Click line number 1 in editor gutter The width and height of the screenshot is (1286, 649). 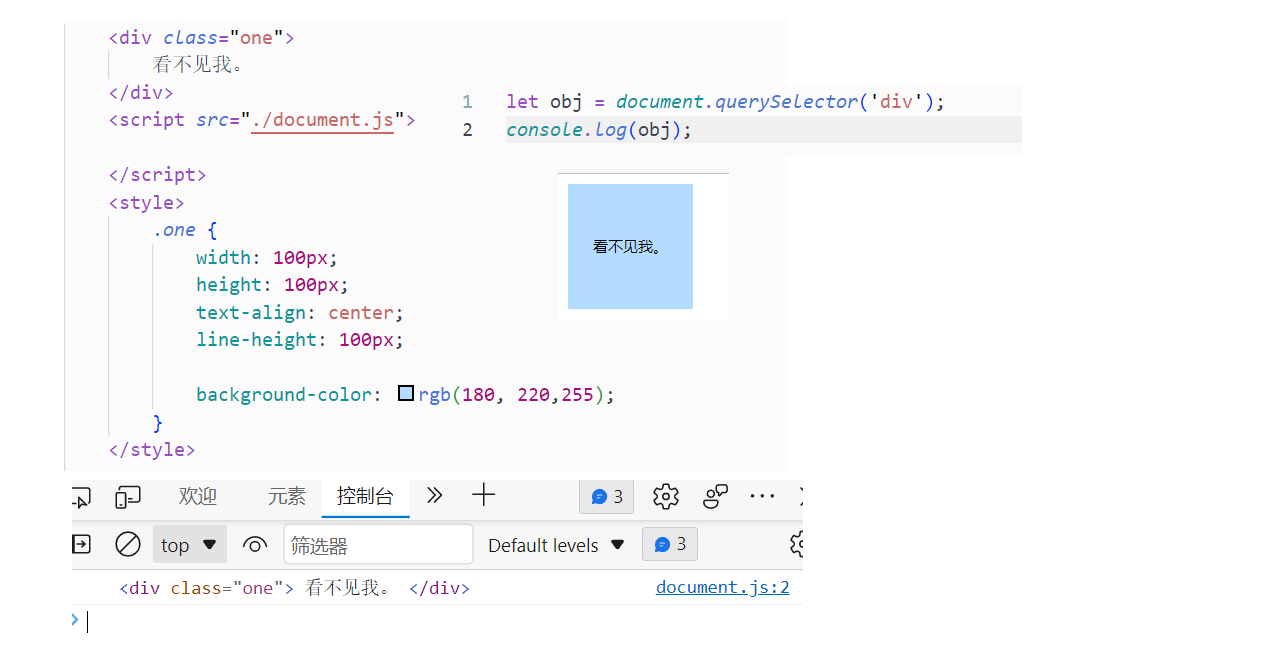[x=467, y=102]
